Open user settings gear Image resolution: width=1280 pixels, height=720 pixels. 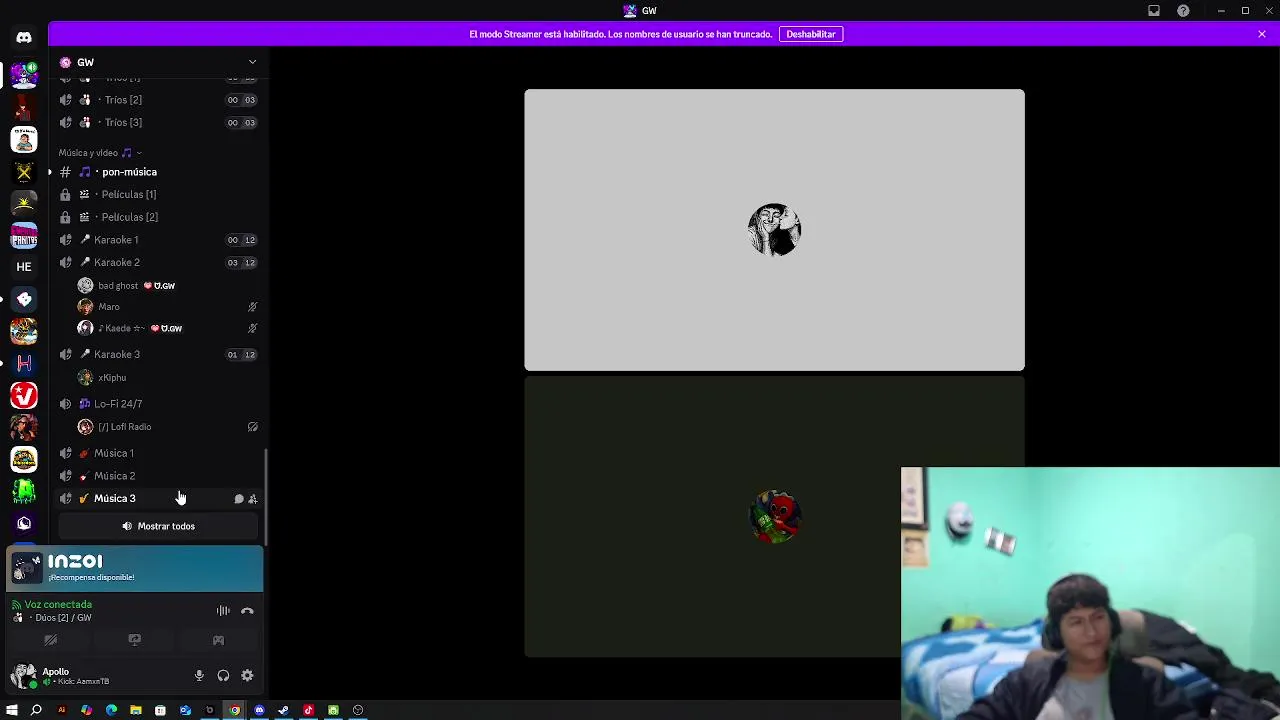click(x=247, y=676)
